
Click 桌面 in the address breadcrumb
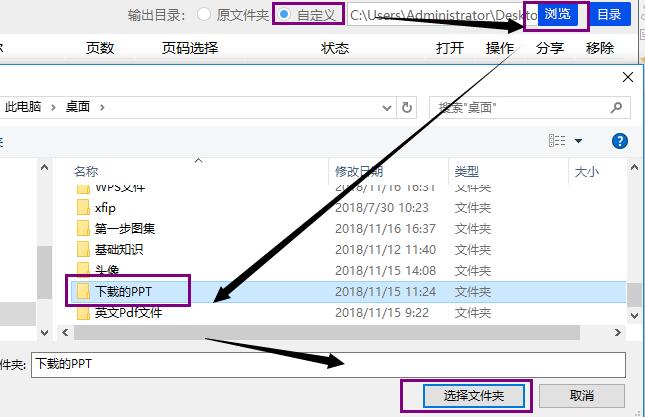click(x=78, y=107)
